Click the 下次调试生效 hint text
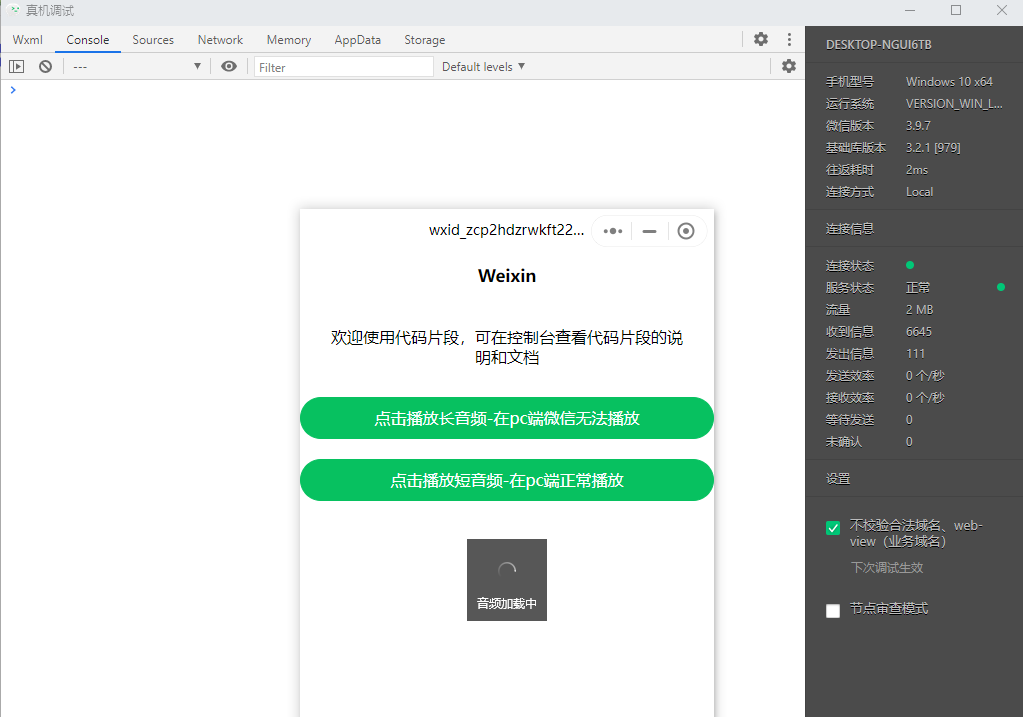The image size is (1023, 717). [887, 568]
